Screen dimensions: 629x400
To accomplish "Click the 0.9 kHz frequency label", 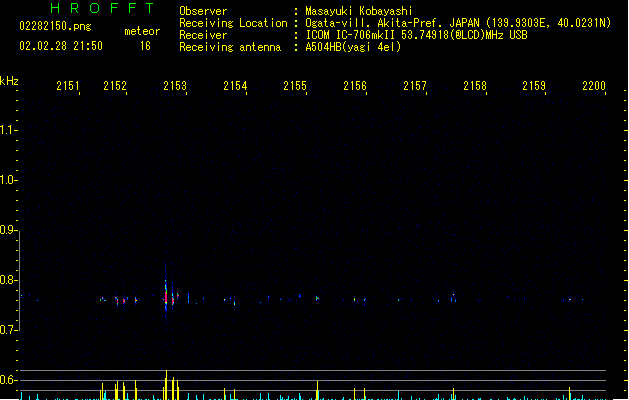I will tap(8, 230).
